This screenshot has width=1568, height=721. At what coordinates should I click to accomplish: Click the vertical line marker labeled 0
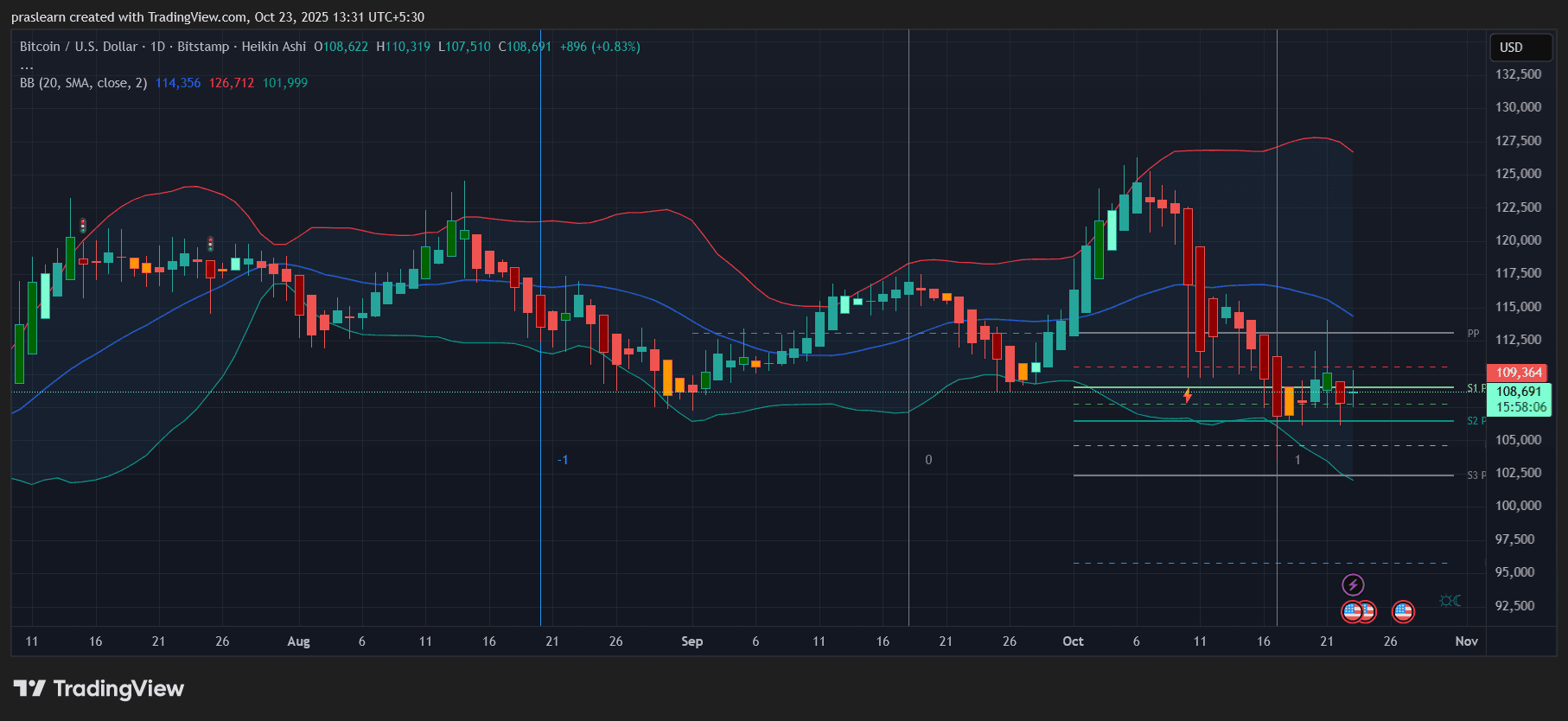[x=928, y=460]
